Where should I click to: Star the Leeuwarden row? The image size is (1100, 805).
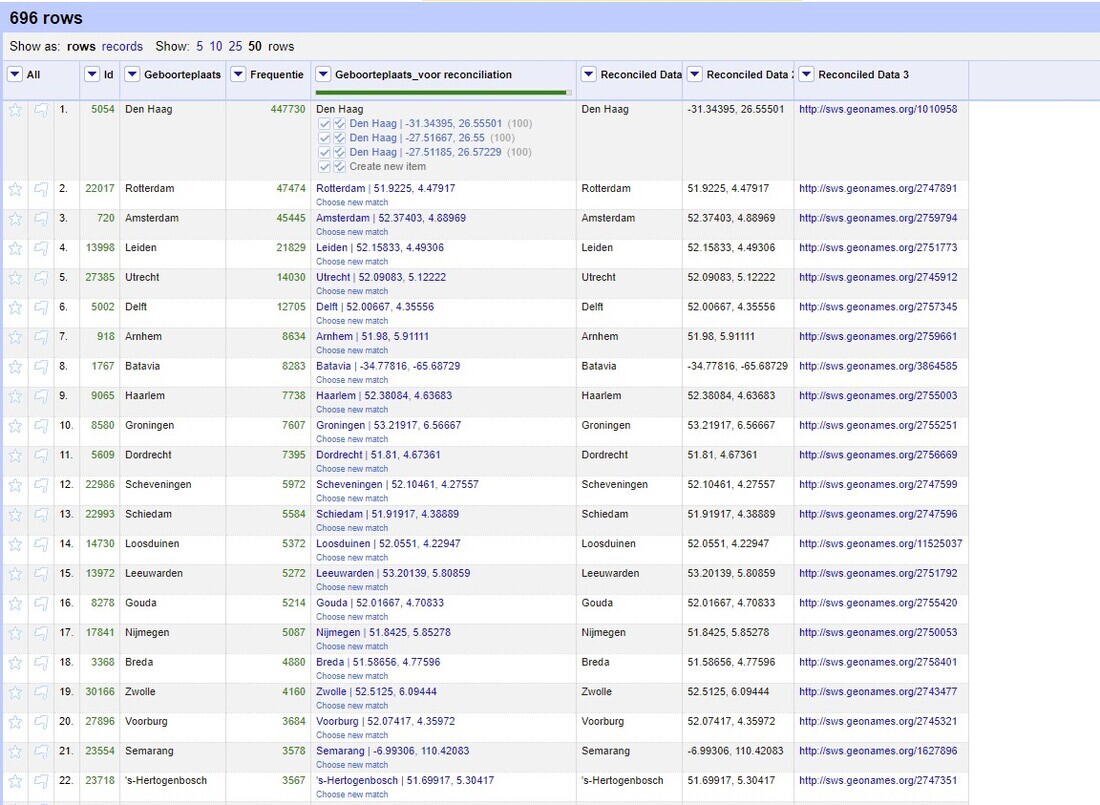tap(15, 574)
